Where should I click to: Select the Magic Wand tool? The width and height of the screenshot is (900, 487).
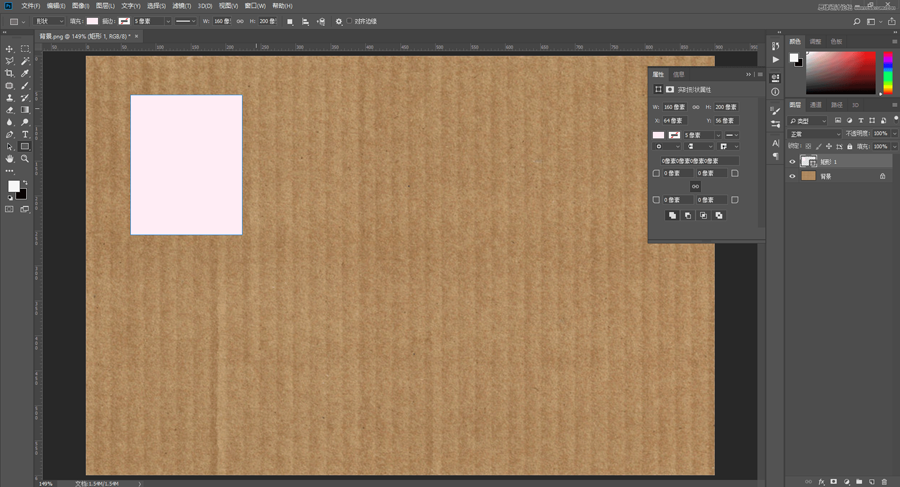(x=25, y=61)
